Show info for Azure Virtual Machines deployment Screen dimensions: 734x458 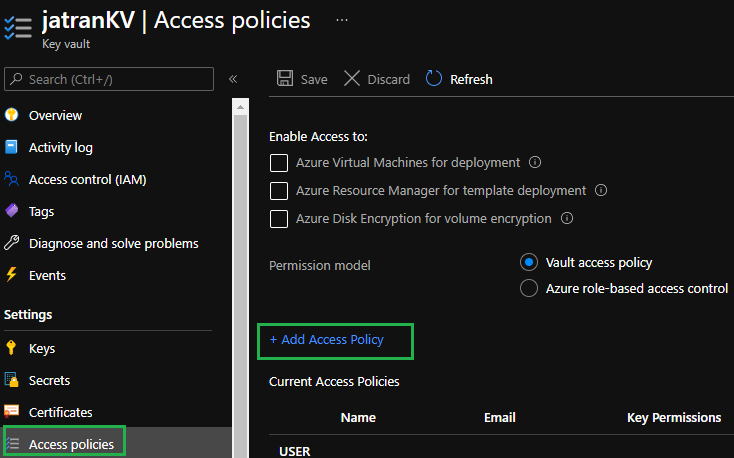pos(535,162)
